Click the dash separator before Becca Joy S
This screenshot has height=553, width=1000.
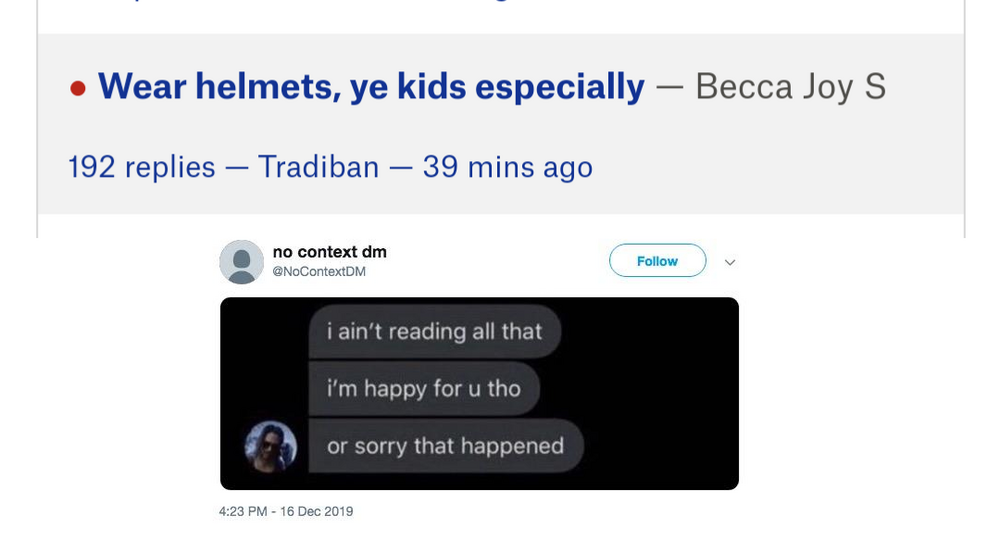pos(670,87)
